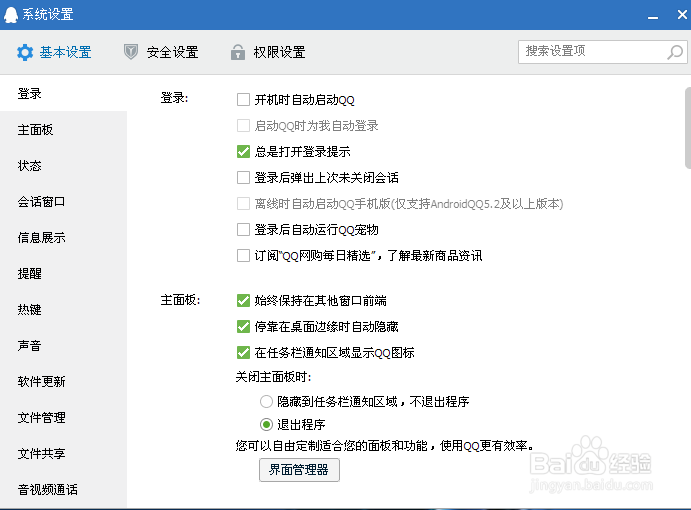Open 软件更新 settings section
The image size is (691, 510).
click(x=63, y=381)
